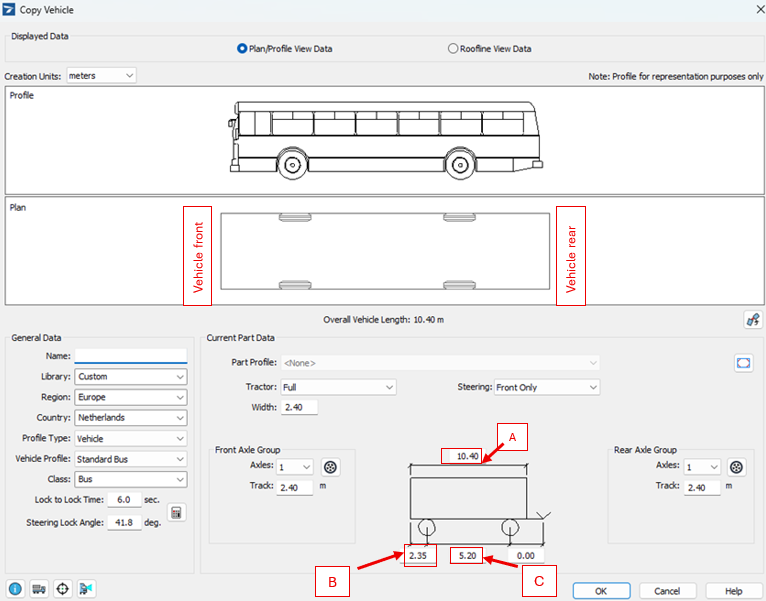Click the front axle group wheel icon
The height and width of the screenshot is (601, 766).
click(x=332, y=467)
